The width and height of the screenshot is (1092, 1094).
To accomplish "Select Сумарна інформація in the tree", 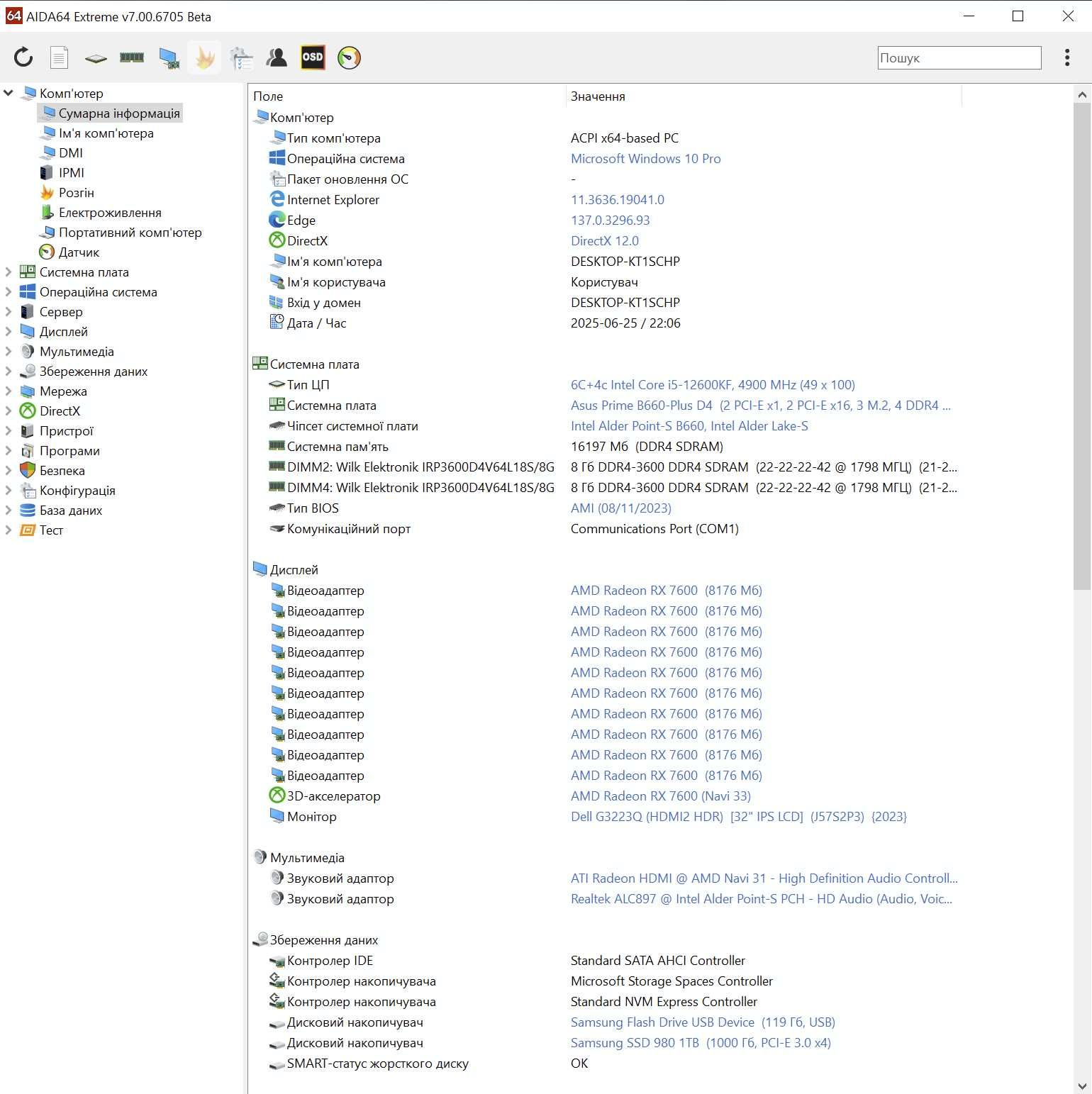I will [110, 113].
